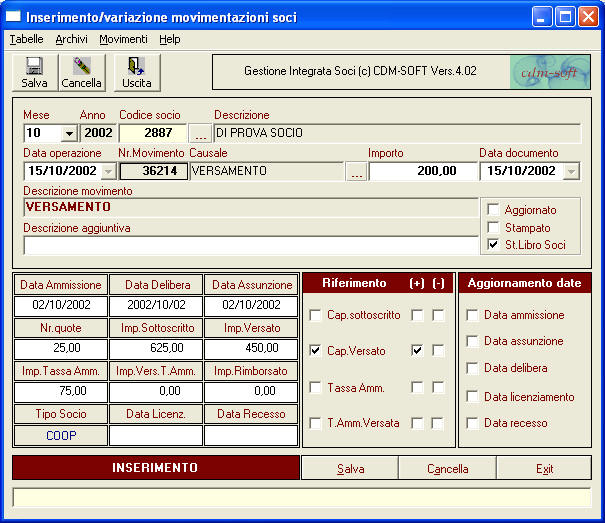Screen dimensions: 605x523
Task: Open the Help menu
Action: [170, 39]
